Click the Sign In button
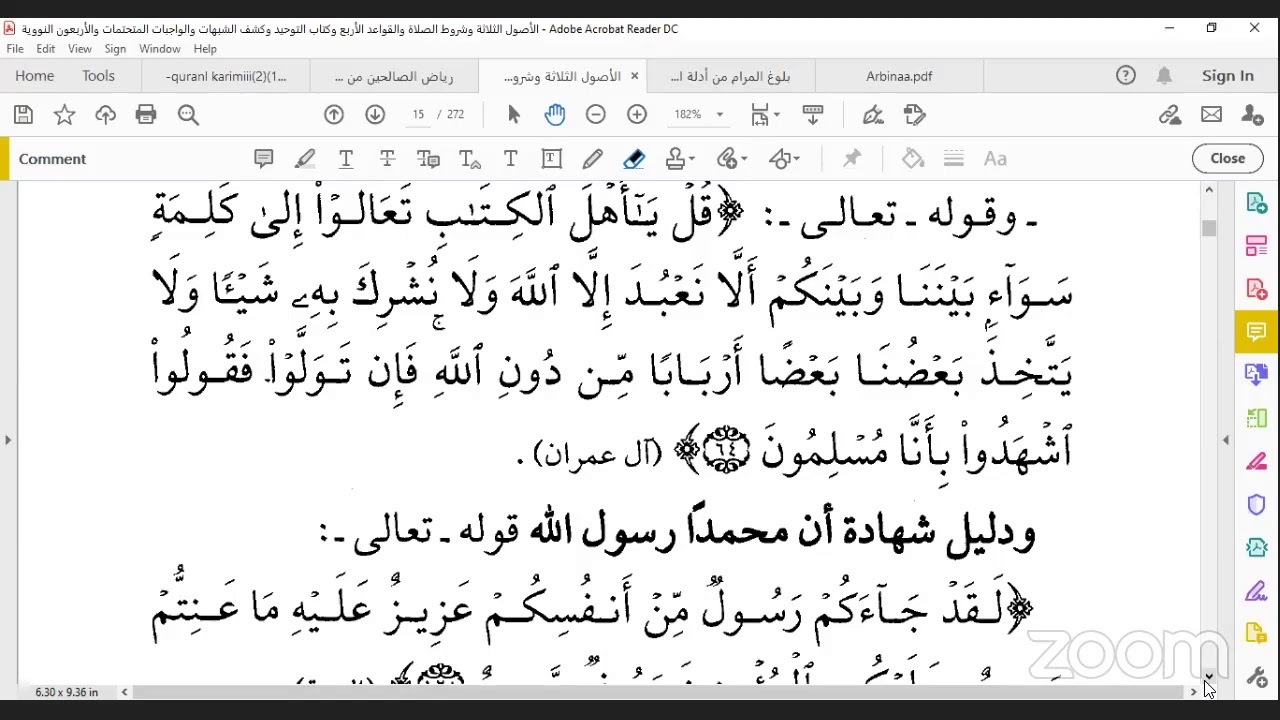This screenshot has width=1280, height=720. (x=1228, y=76)
